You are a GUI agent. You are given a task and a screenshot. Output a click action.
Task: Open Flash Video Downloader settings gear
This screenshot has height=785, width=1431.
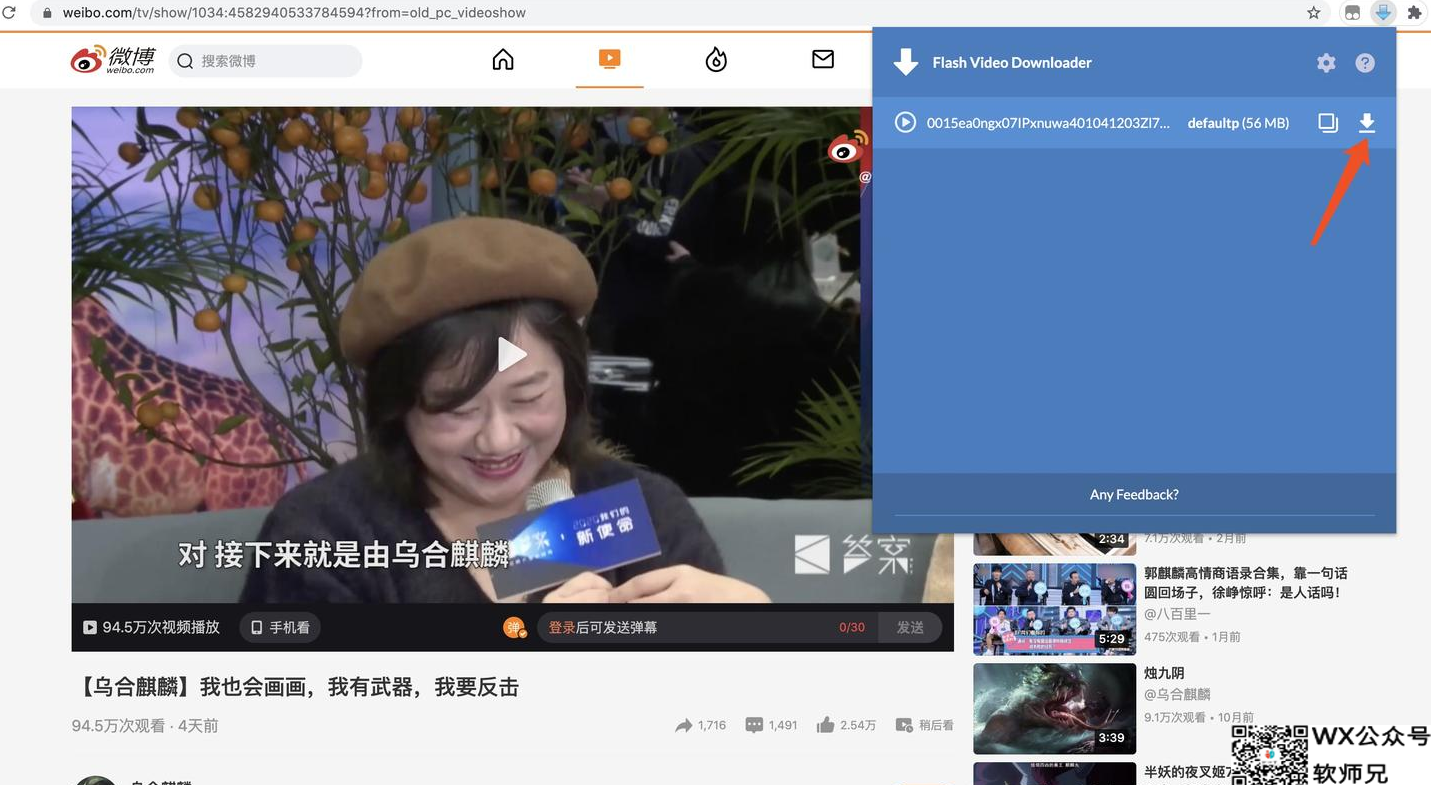coord(1326,63)
